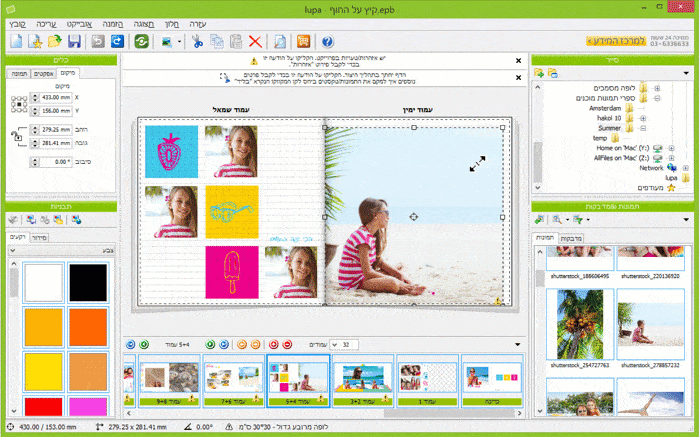Close the first warning notification bar
The width and height of the screenshot is (700, 437).
pos(517,60)
